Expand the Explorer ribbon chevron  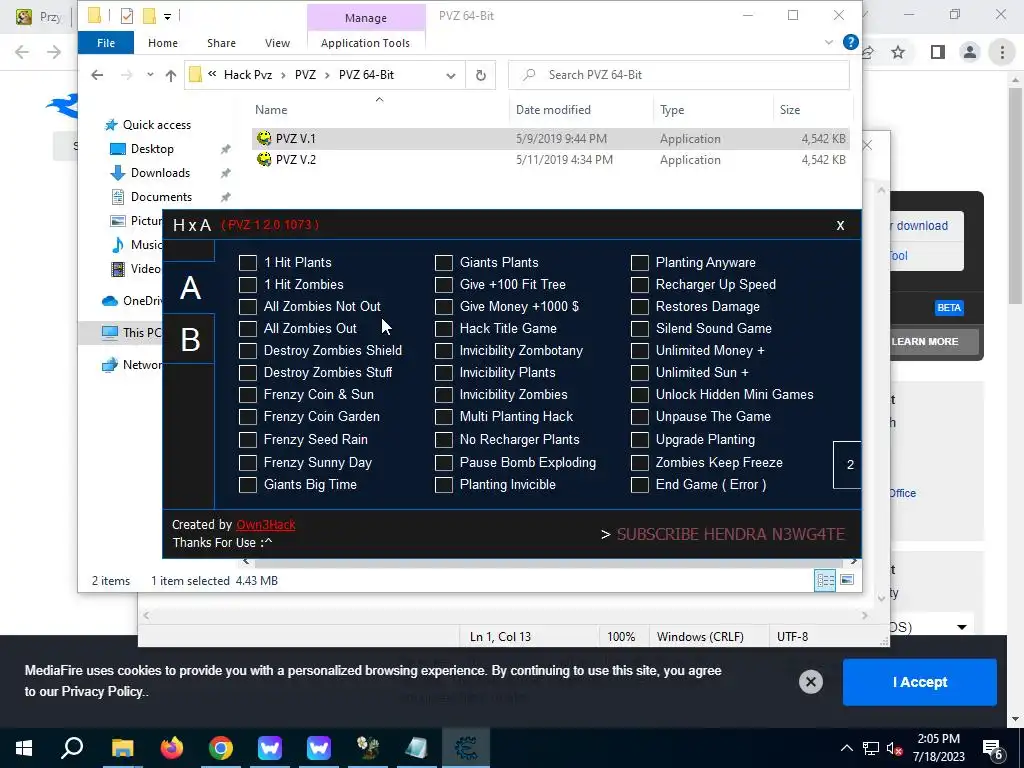click(x=829, y=42)
